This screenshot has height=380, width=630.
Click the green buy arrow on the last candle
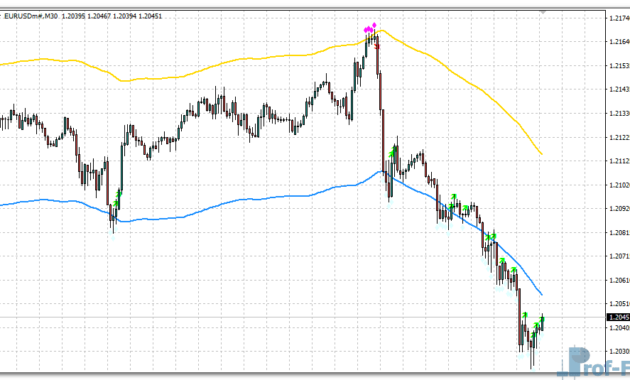click(x=542, y=319)
